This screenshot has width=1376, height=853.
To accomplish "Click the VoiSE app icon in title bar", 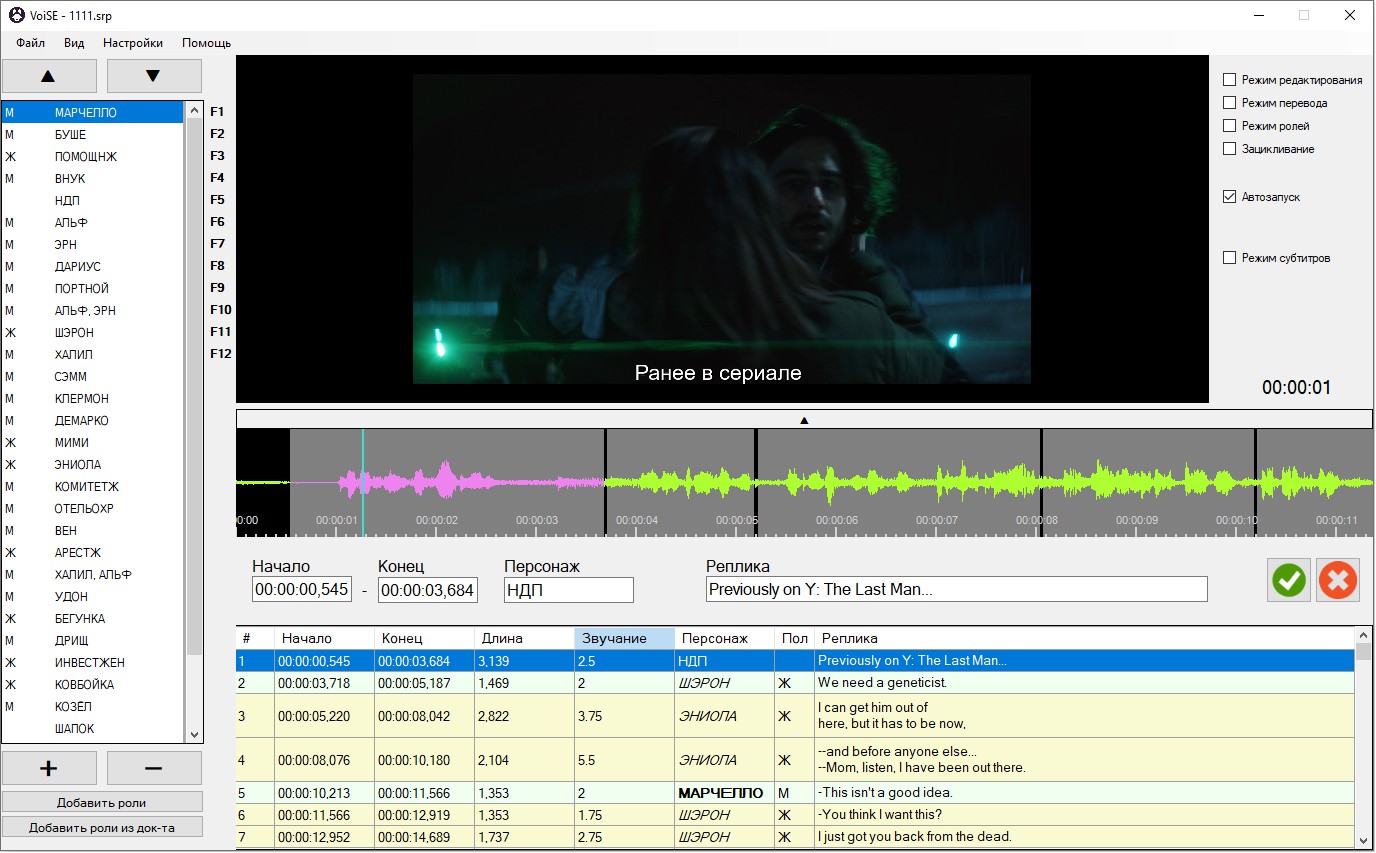I will pyautogui.click(x=16, y=15).
